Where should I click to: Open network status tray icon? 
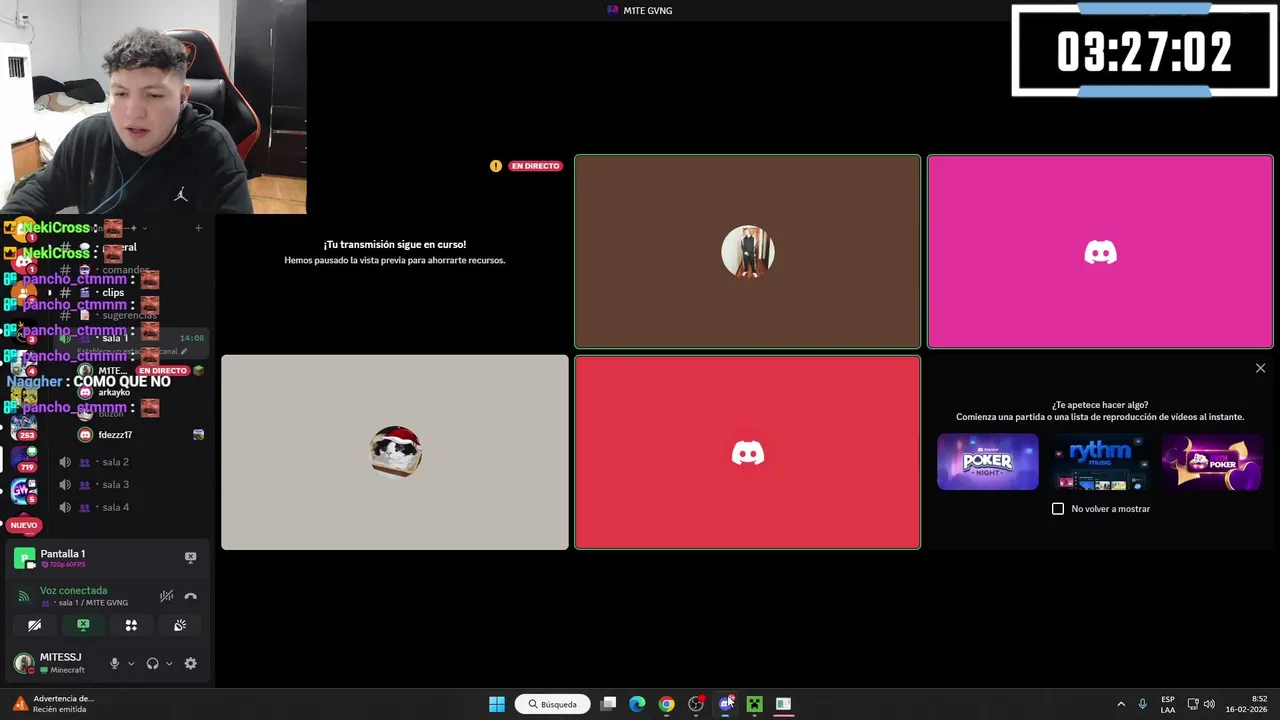coord(1193,704)
